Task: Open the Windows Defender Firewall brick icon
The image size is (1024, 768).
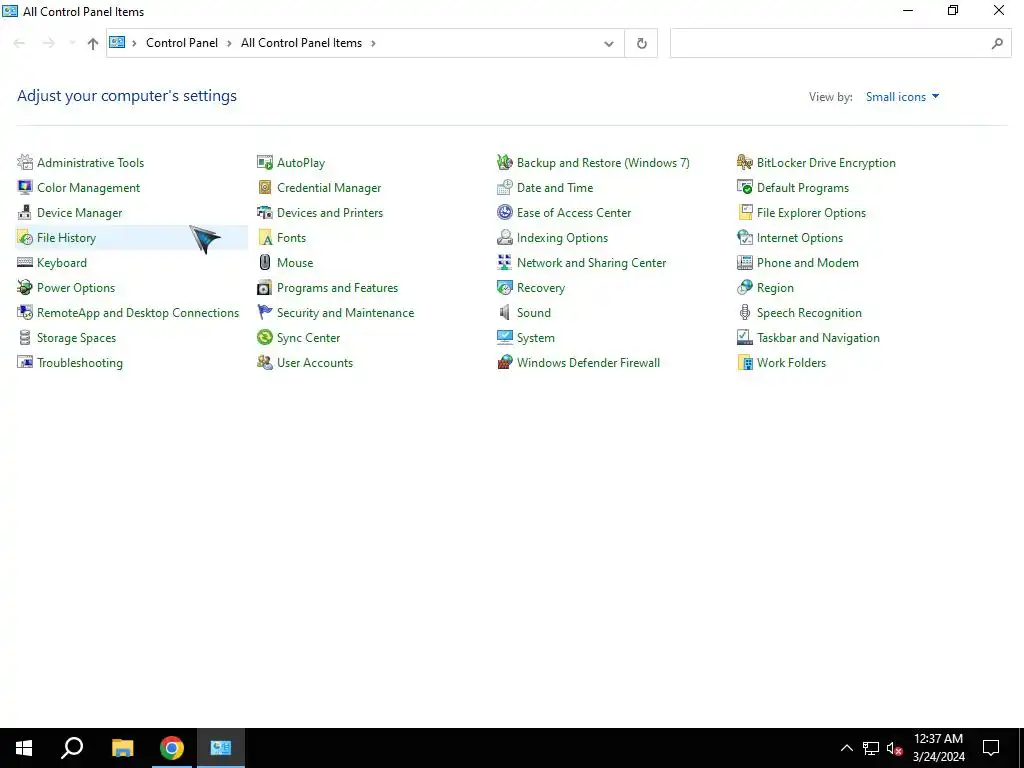Action: coord(505,362)
